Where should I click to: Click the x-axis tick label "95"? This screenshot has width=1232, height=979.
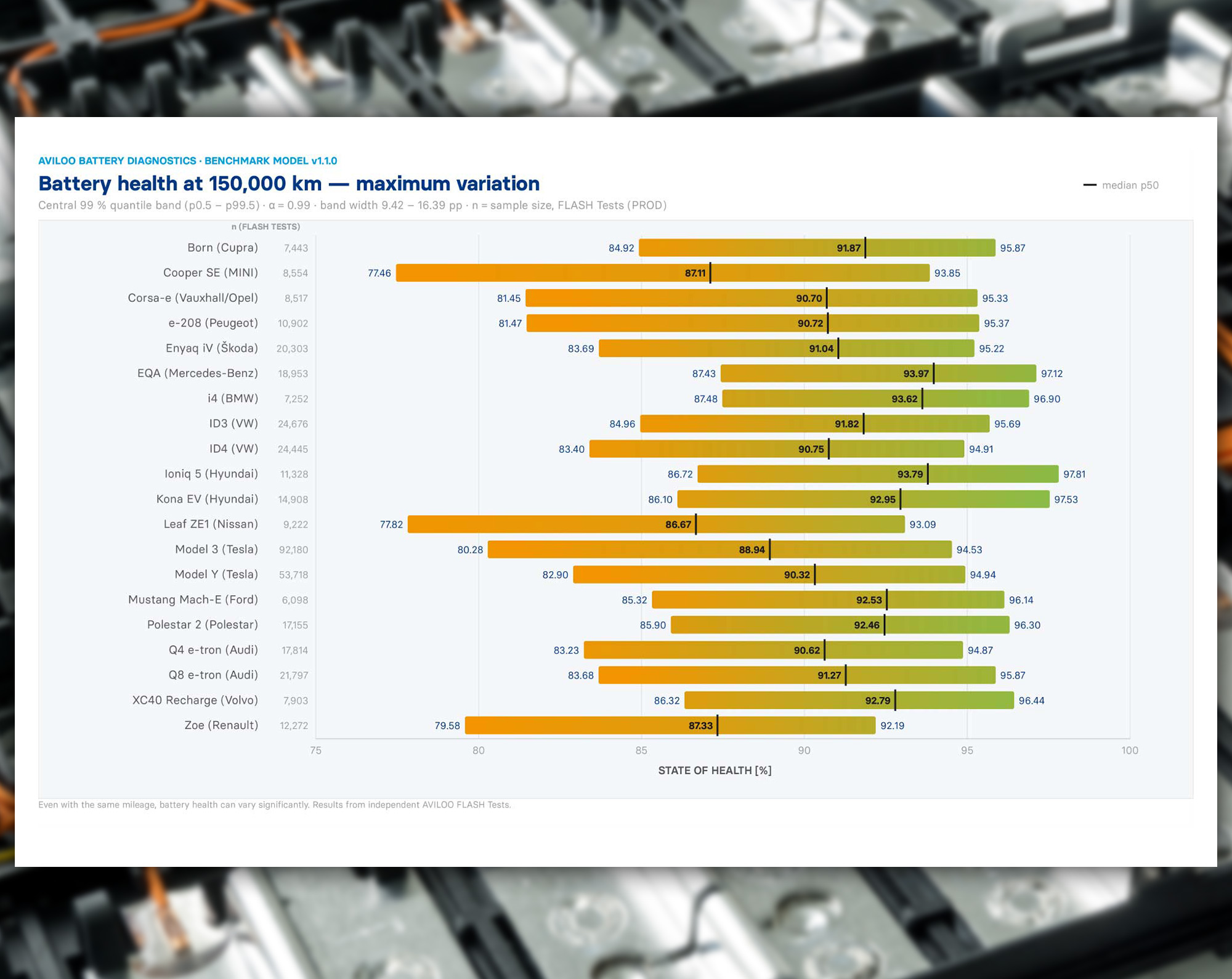(967, 750)
